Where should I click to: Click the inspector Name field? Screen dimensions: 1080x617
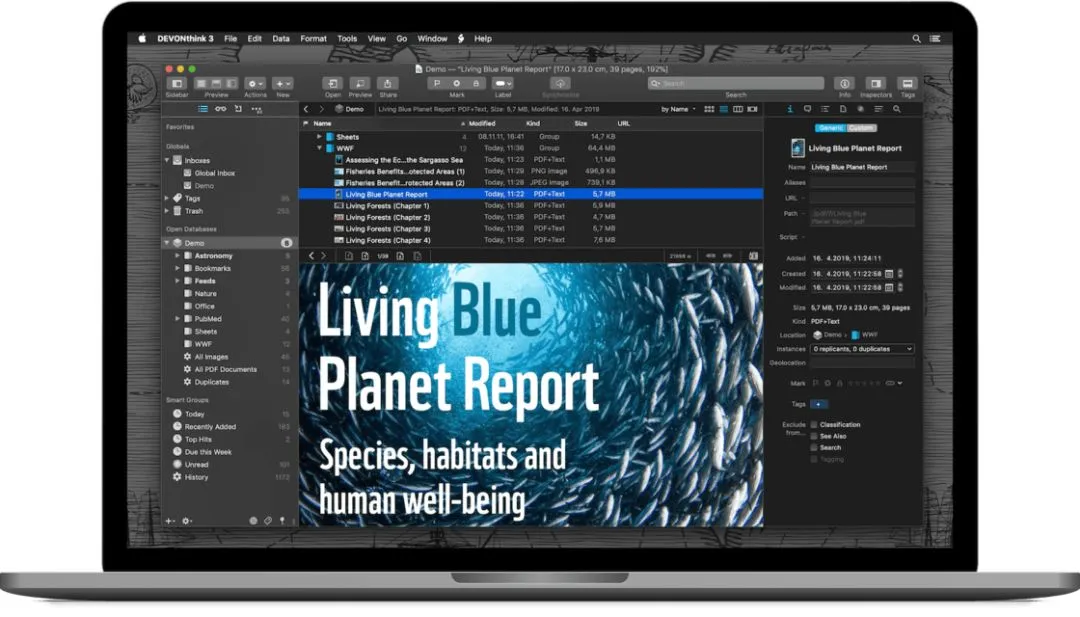(862, 167)
